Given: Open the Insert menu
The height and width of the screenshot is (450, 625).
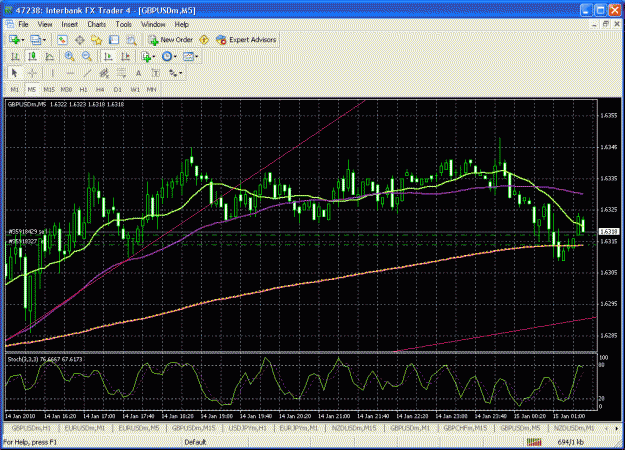Looking at the screenshot, I should 70,24.
